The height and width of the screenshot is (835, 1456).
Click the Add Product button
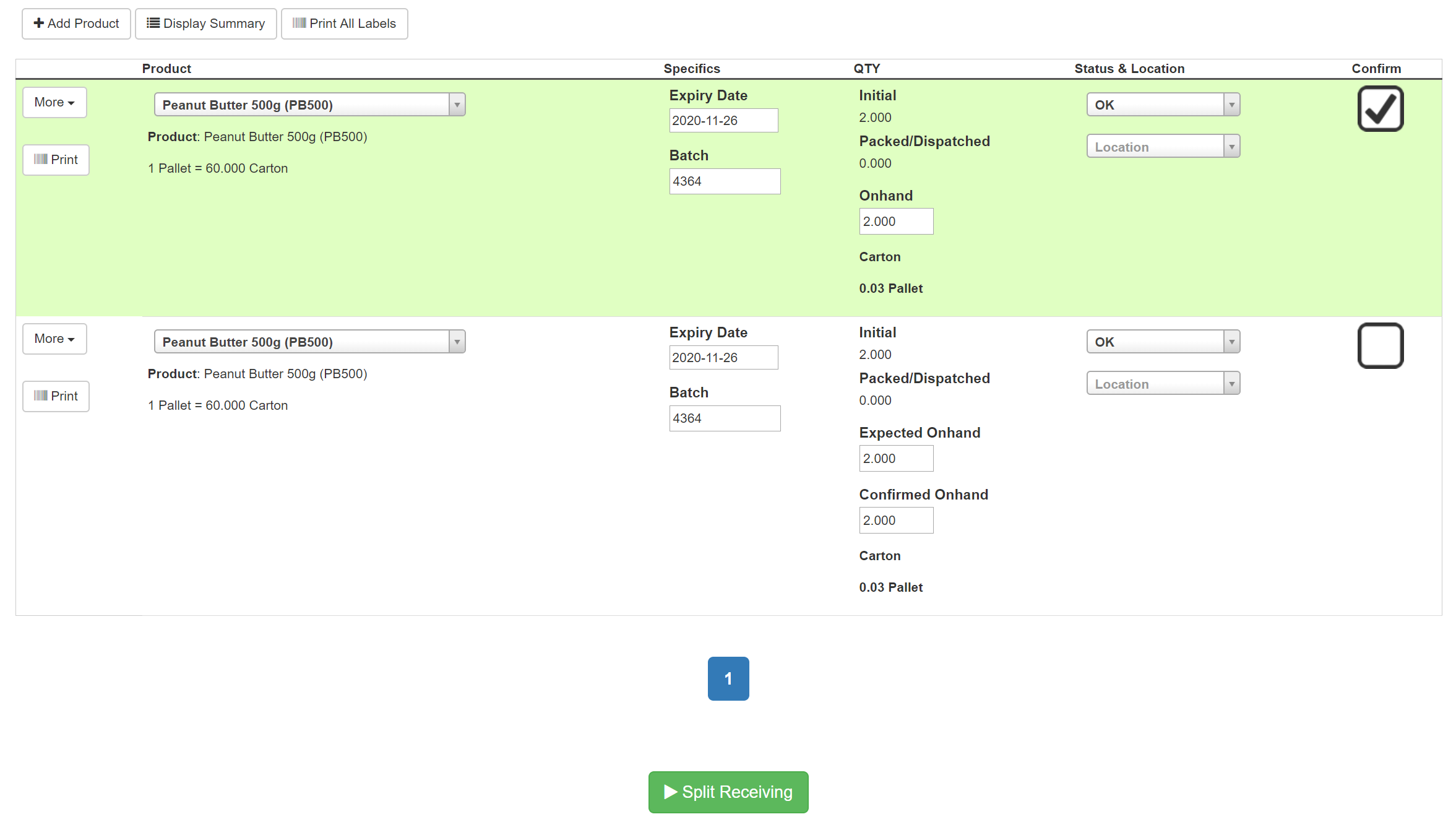pyautogui.click(x=75, y=23)
